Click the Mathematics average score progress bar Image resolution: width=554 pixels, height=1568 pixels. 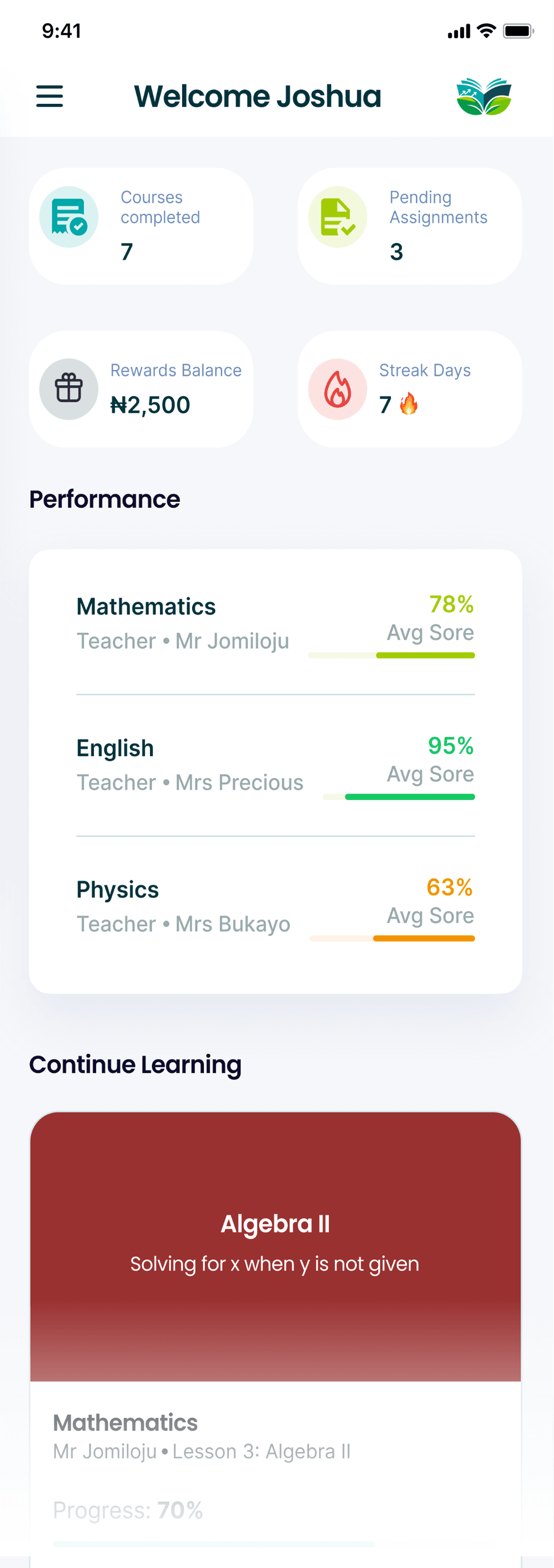pos(392,654)
